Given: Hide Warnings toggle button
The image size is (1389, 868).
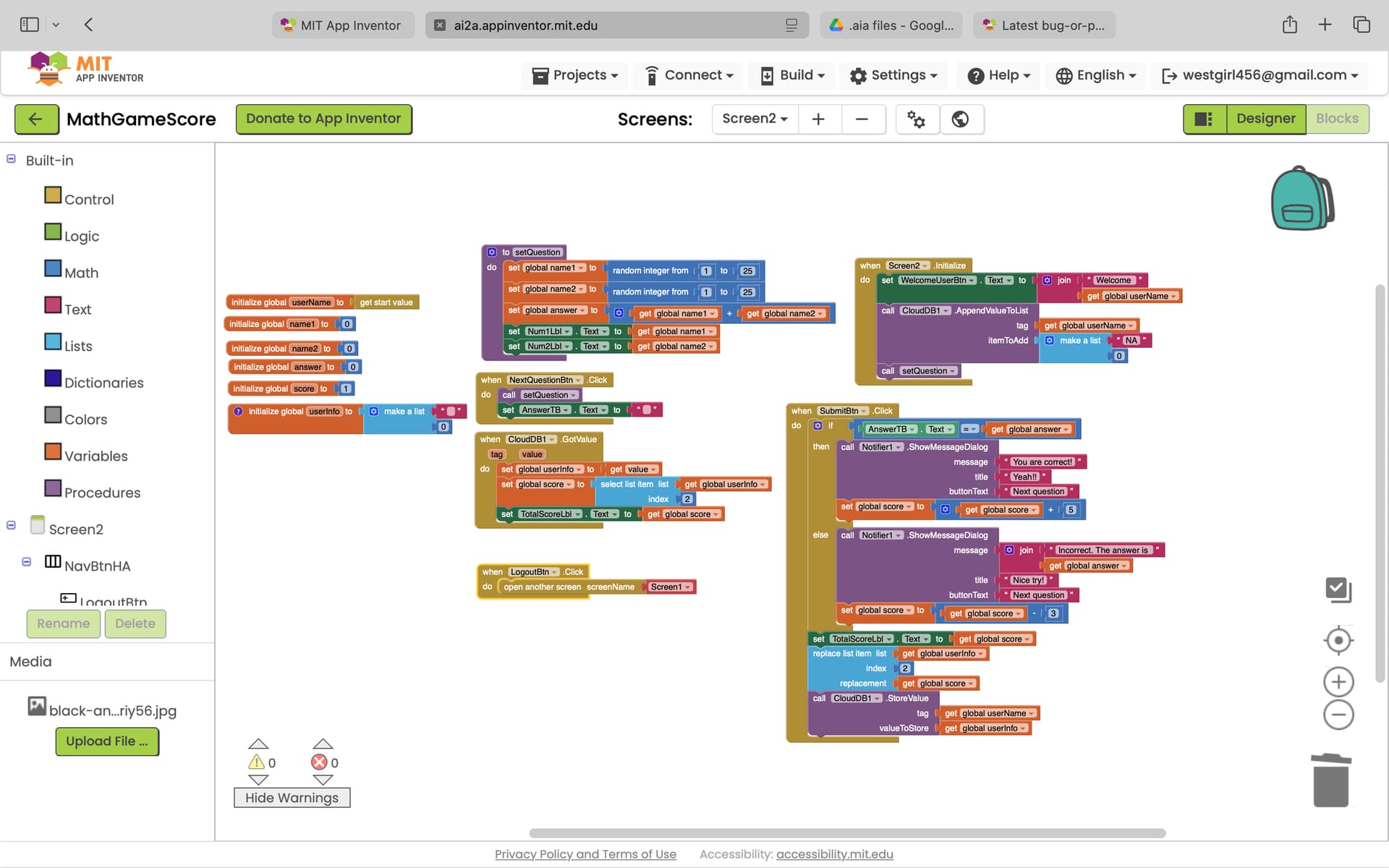Looking at the screenshot, I should point(292,797).
